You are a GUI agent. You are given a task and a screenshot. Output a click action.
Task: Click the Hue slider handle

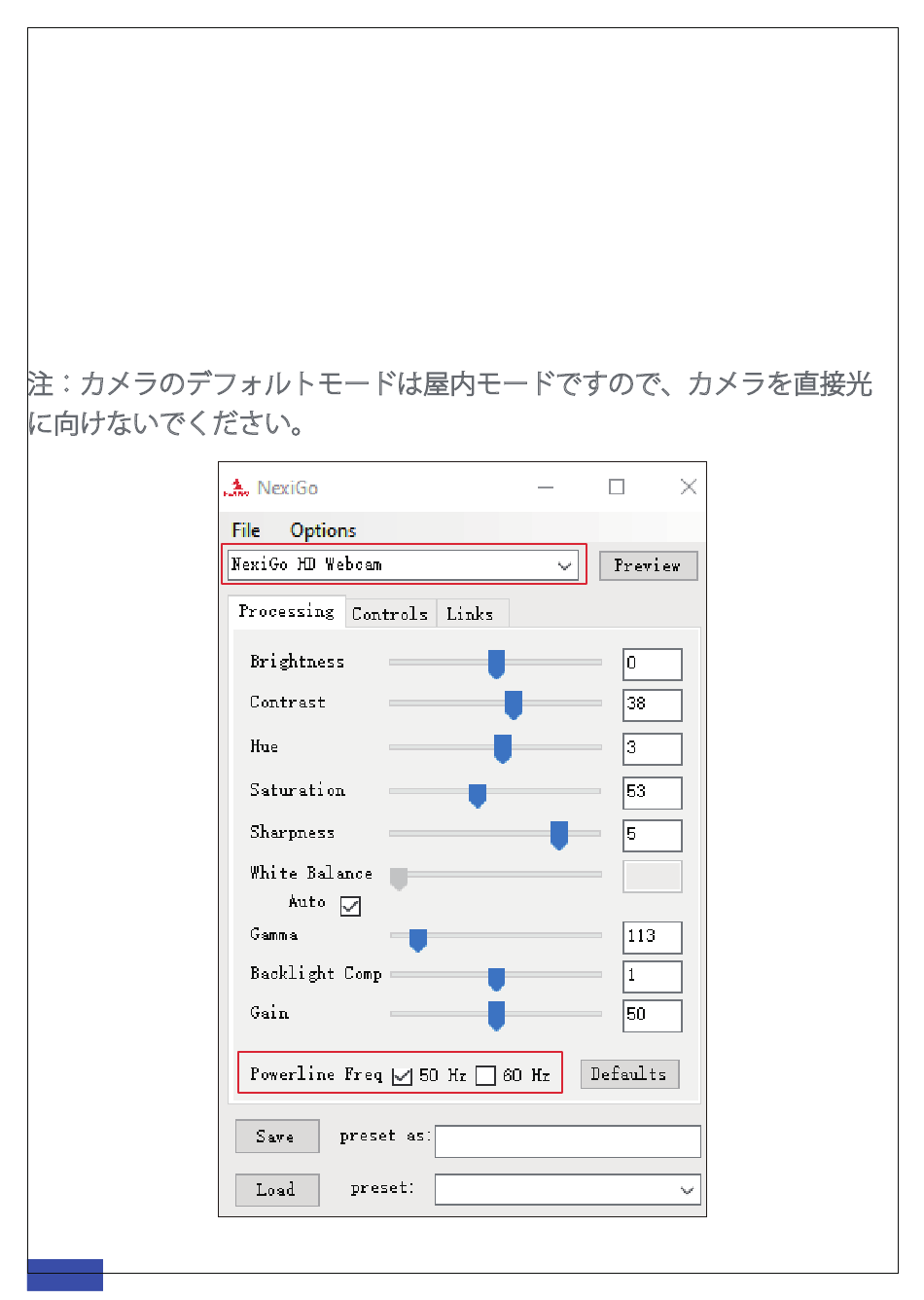tap(503, 749)
